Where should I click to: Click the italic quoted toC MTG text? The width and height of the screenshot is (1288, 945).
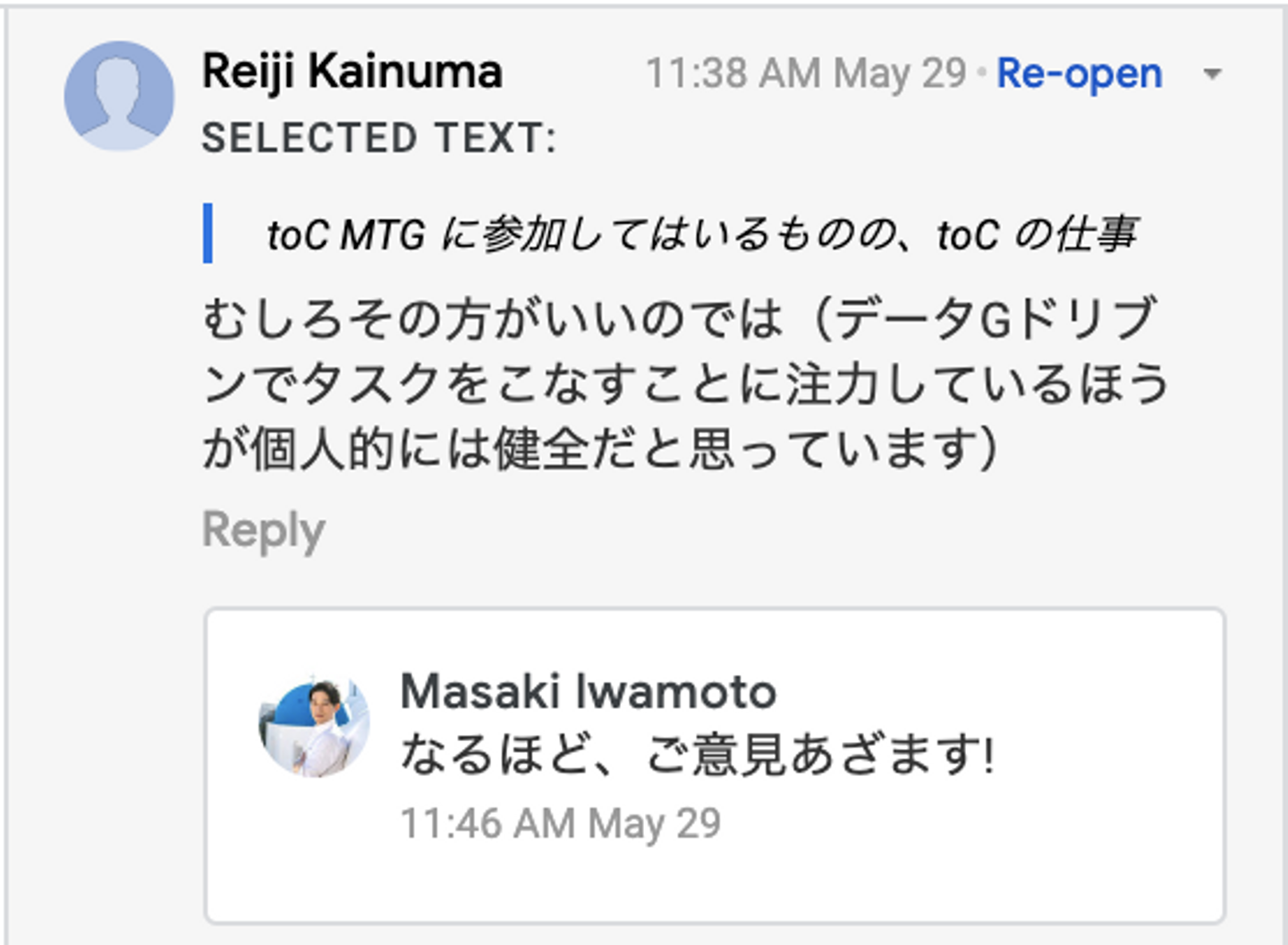tap(702, 235)
